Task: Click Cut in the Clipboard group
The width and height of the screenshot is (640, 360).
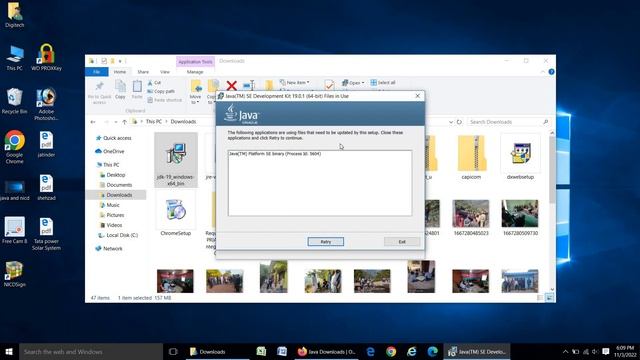Action: coord(154,83)
